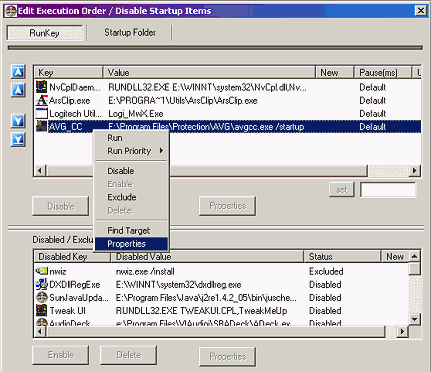
Task: Click the ArsClip.exe entry icon
Action: (x=41, y=100)
